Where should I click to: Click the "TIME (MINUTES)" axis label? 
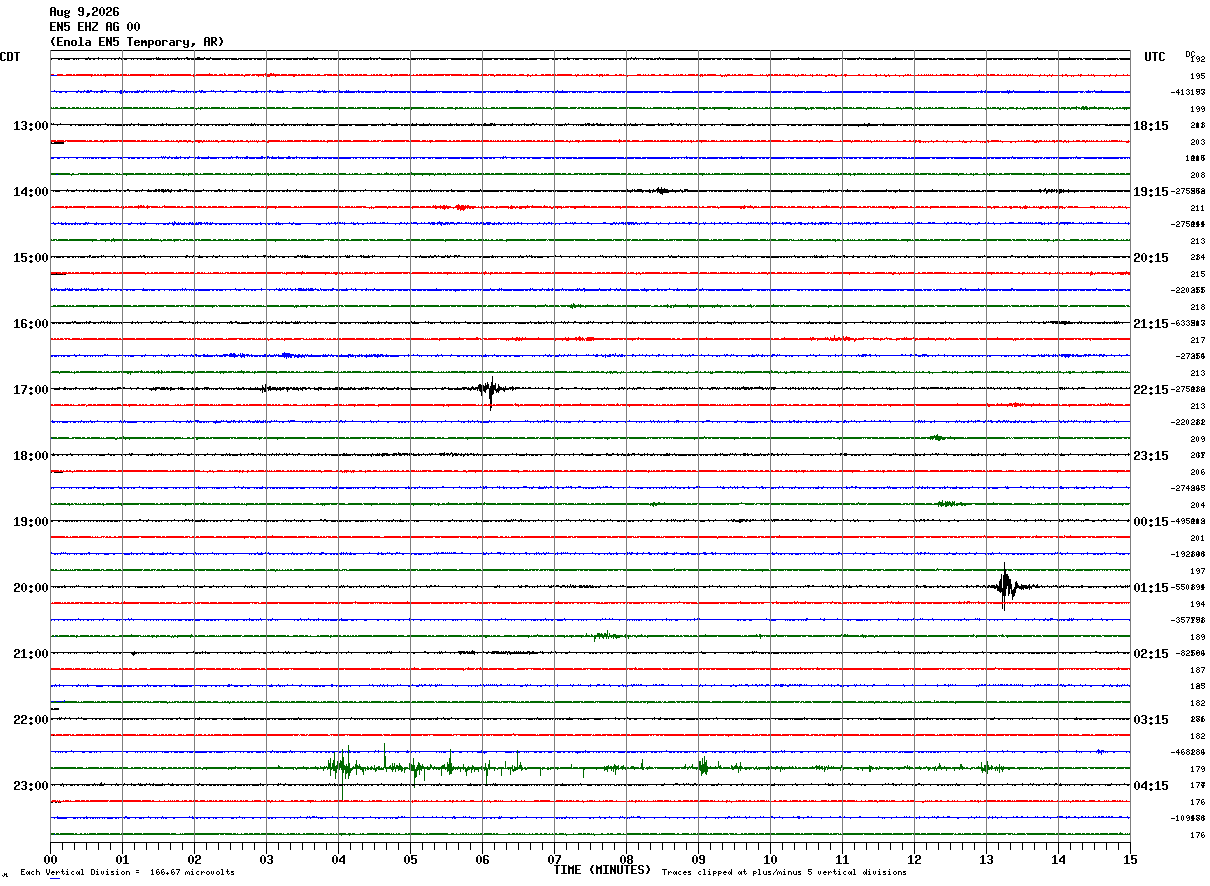tap(602, 870)
